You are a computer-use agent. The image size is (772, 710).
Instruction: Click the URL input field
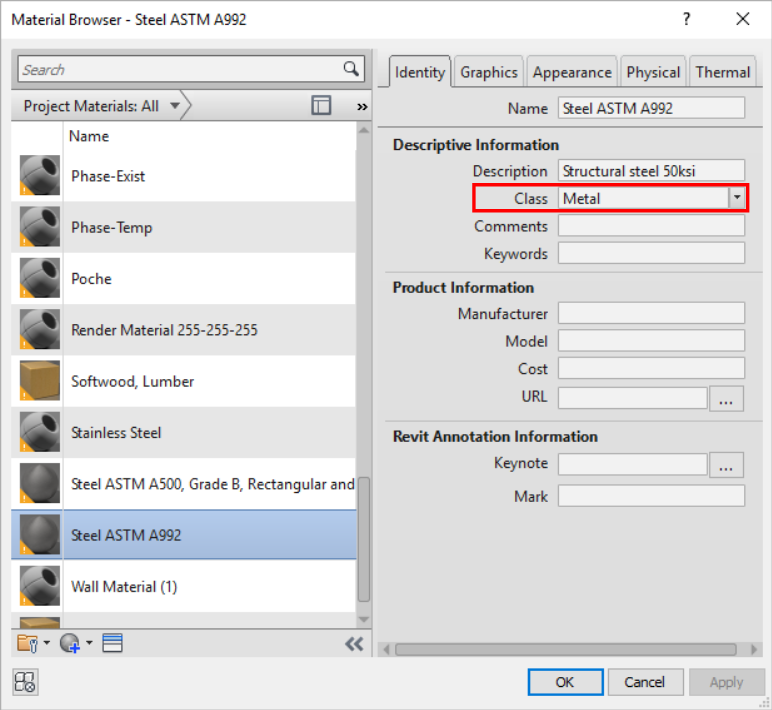[x=633, y=397]
